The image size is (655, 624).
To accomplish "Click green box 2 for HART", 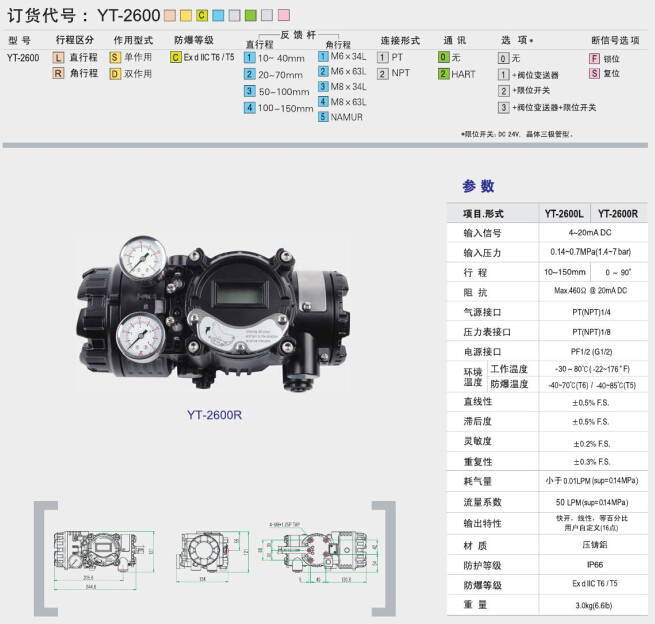I will coord(444,74).
